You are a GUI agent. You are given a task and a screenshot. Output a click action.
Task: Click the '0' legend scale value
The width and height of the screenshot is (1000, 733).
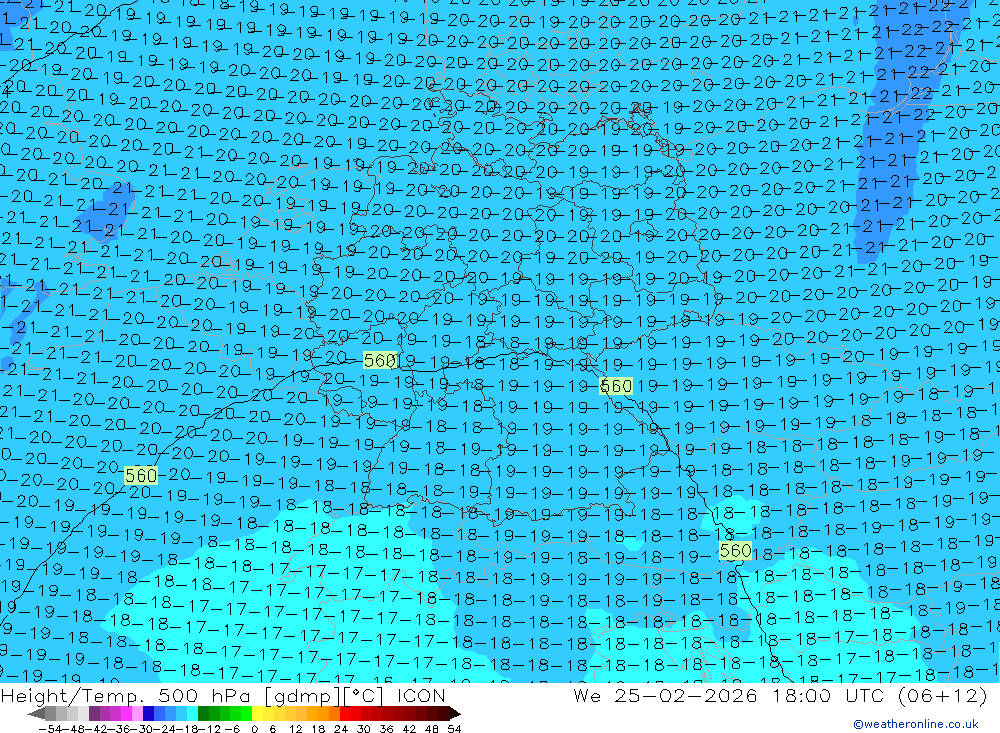[x=254, y=729]
